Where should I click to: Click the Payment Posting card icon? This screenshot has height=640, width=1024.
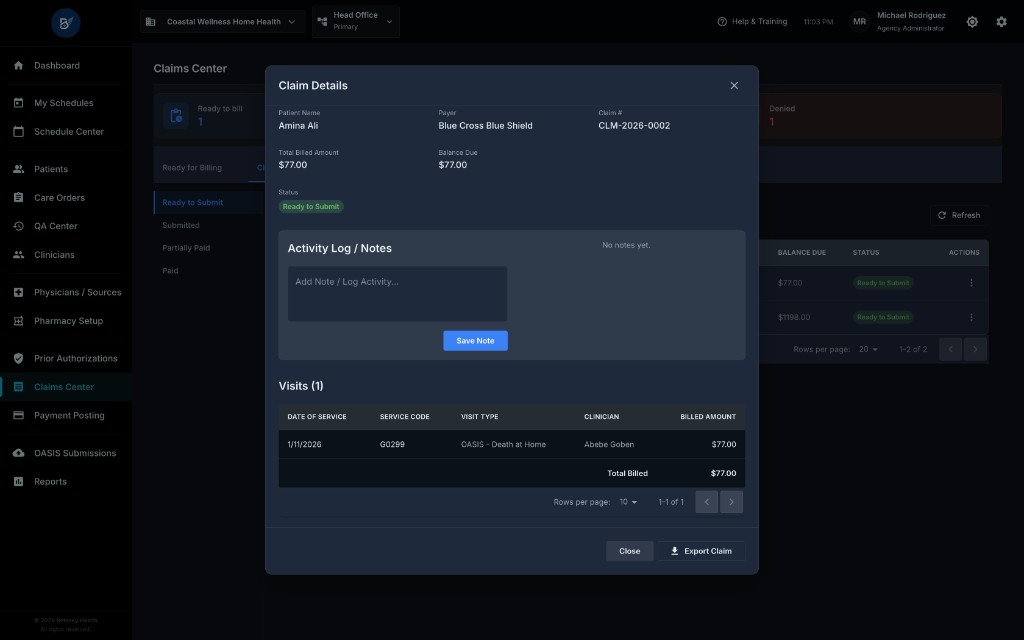click(x=18, y=415)
